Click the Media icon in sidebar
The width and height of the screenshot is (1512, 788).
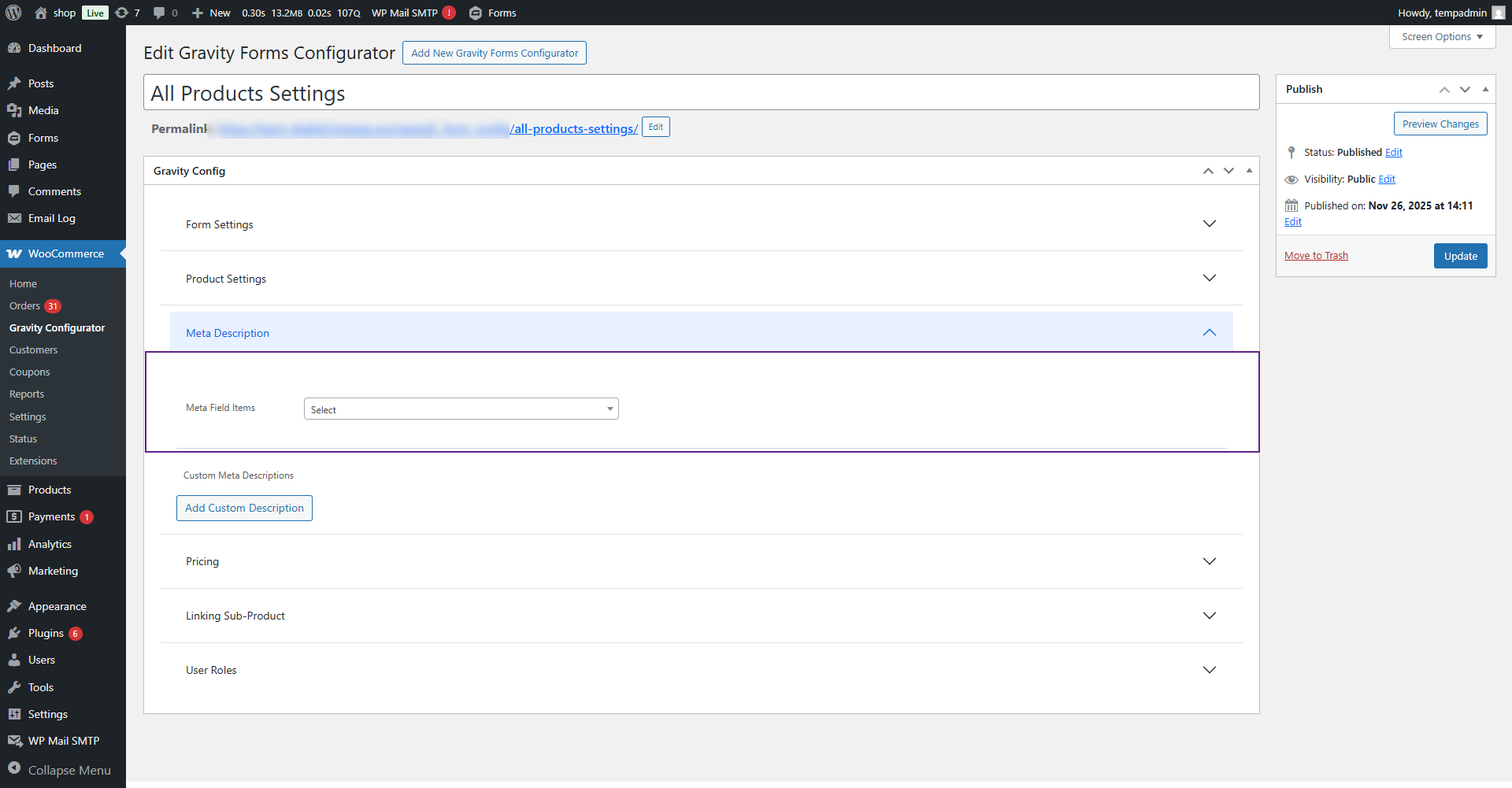click(x=14, y=110)
